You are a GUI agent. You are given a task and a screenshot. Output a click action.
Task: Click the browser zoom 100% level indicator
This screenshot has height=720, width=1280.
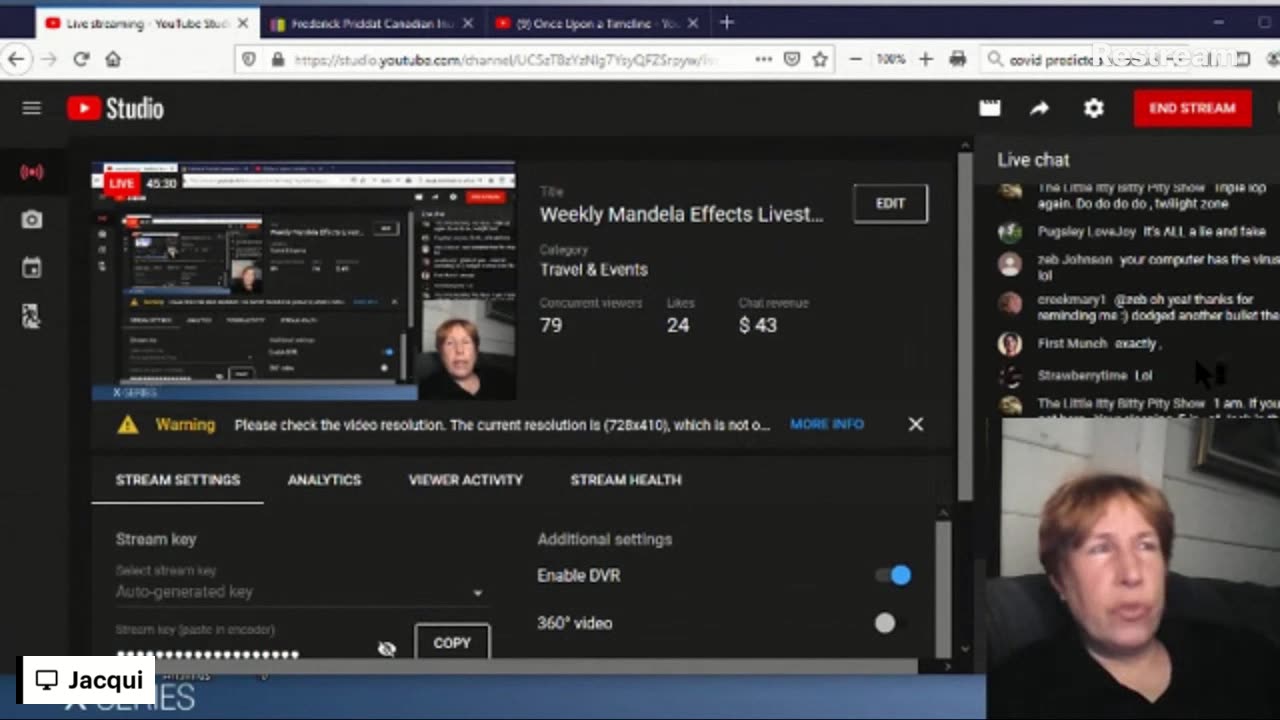click(891, 59)
